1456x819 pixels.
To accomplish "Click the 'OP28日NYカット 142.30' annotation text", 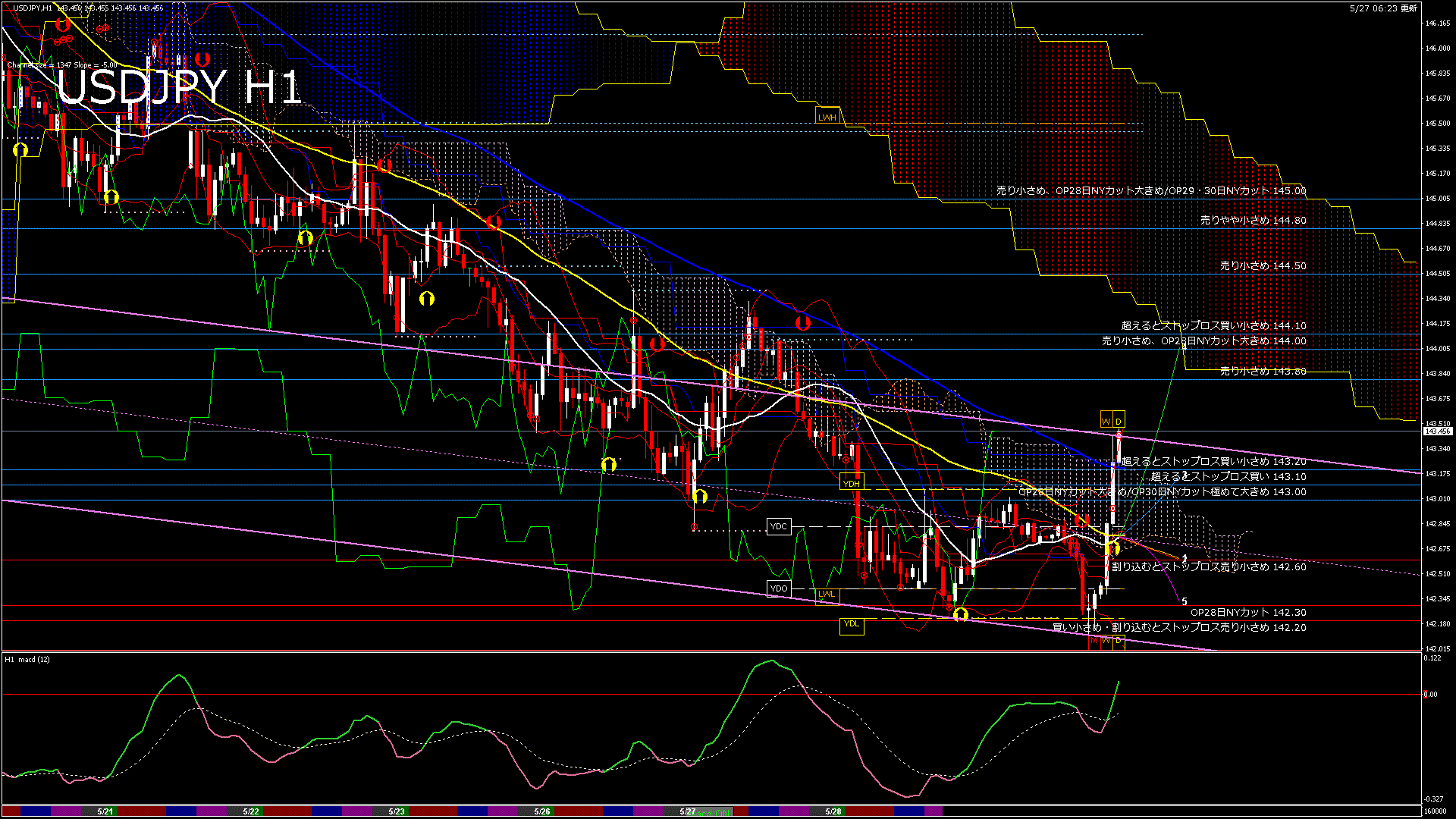I will click(1247, 613).
